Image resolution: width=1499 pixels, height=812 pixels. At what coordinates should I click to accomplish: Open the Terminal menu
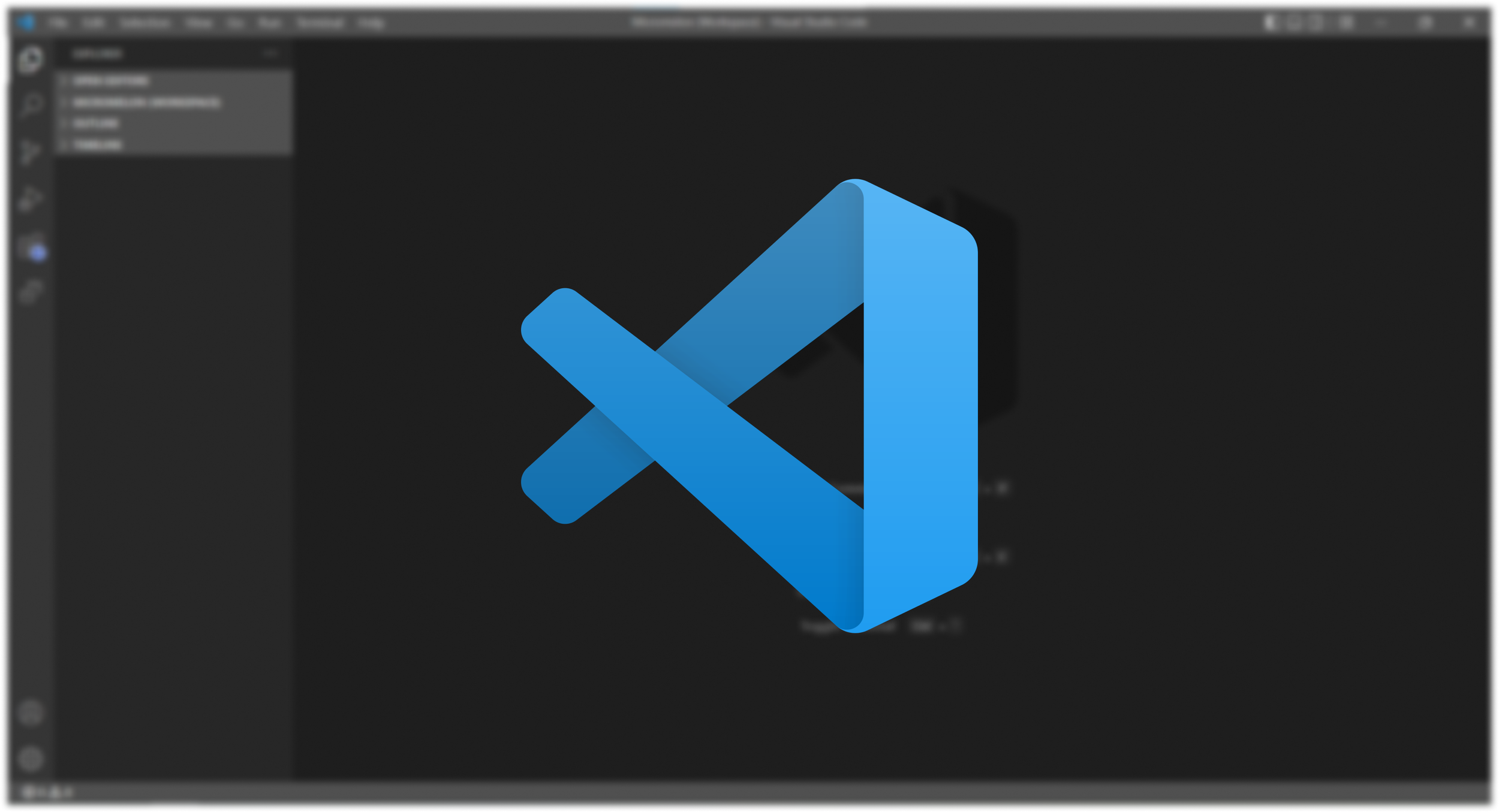click(320, 23)
